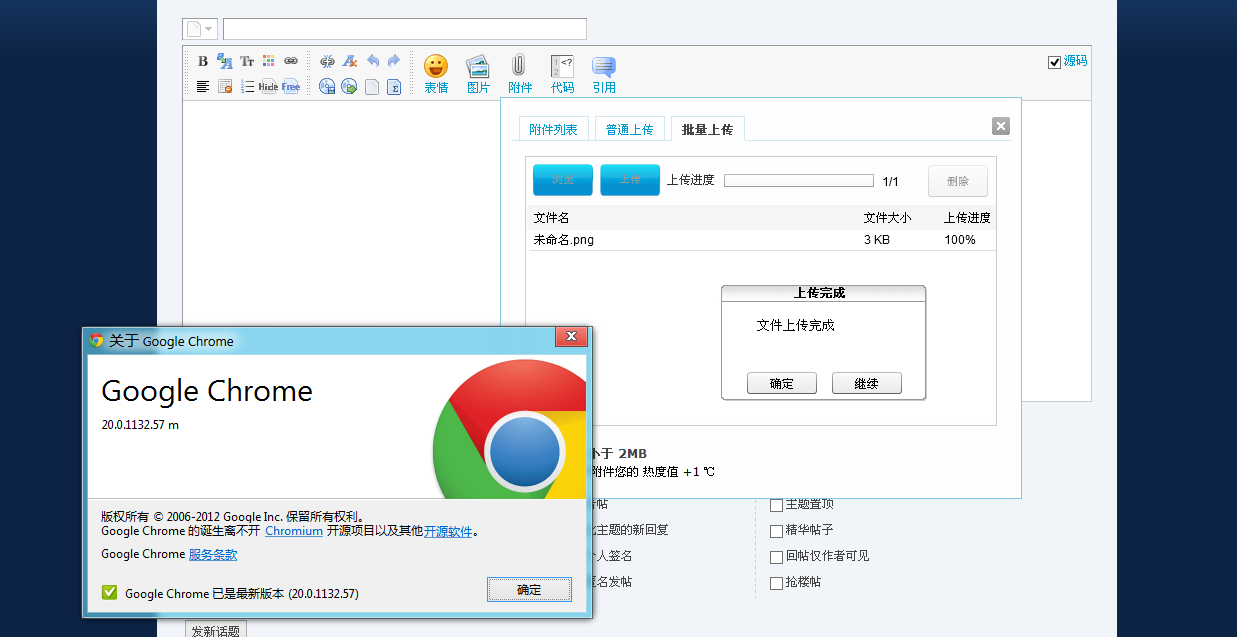Insert a Free tag in editor
The height and width of the screenshot is (637, 1237).
coord(291,87)
